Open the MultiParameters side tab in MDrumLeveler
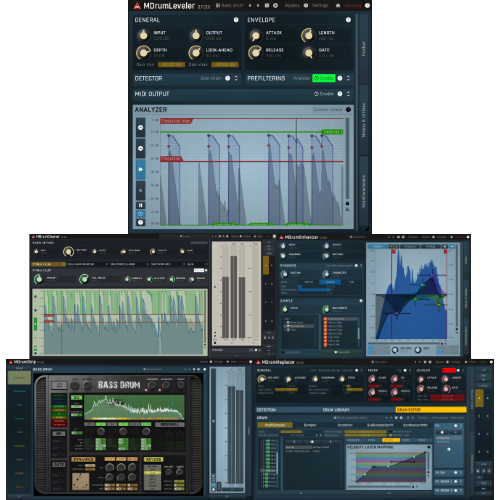The width and height of the screenshot is (500, 500). coord(364,192)
